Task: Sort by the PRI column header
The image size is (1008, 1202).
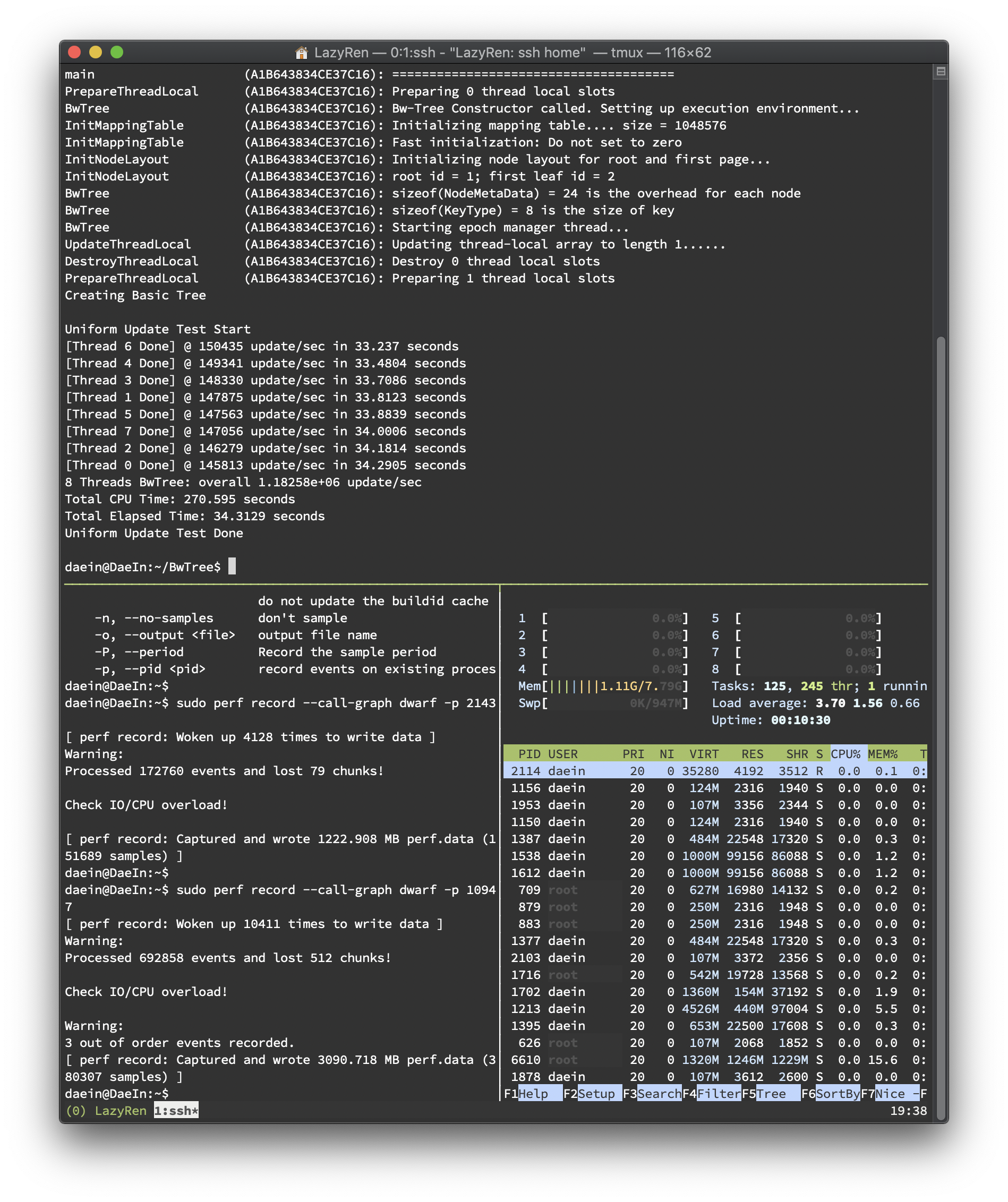Action: click(633, 754)
